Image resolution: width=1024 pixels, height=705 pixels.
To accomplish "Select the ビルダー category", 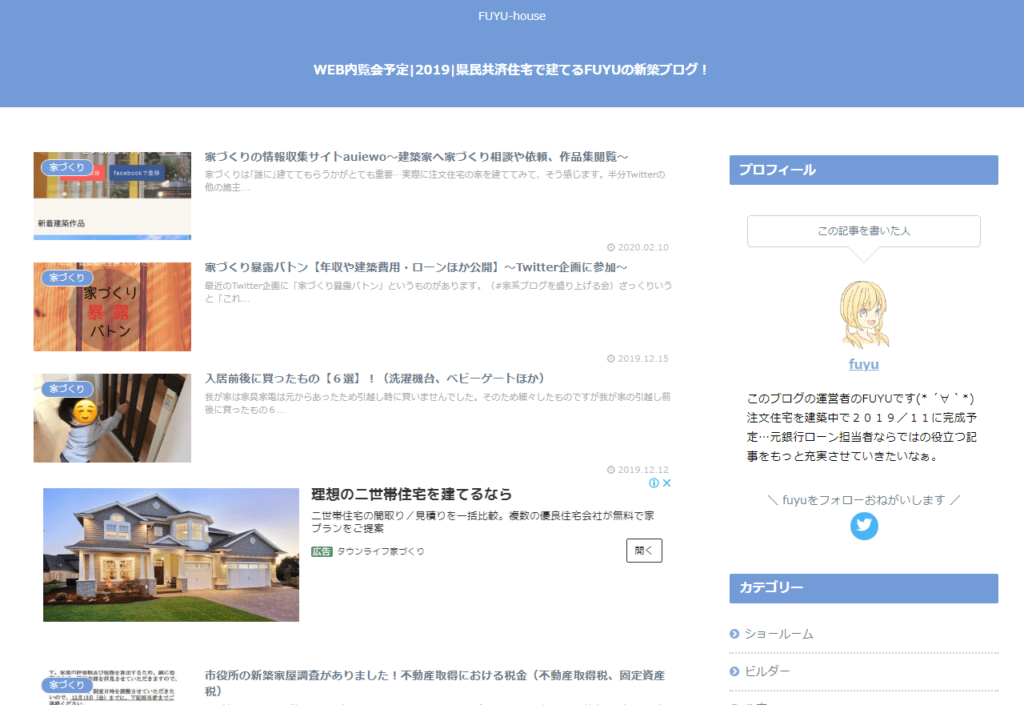I will pos(767,671).
